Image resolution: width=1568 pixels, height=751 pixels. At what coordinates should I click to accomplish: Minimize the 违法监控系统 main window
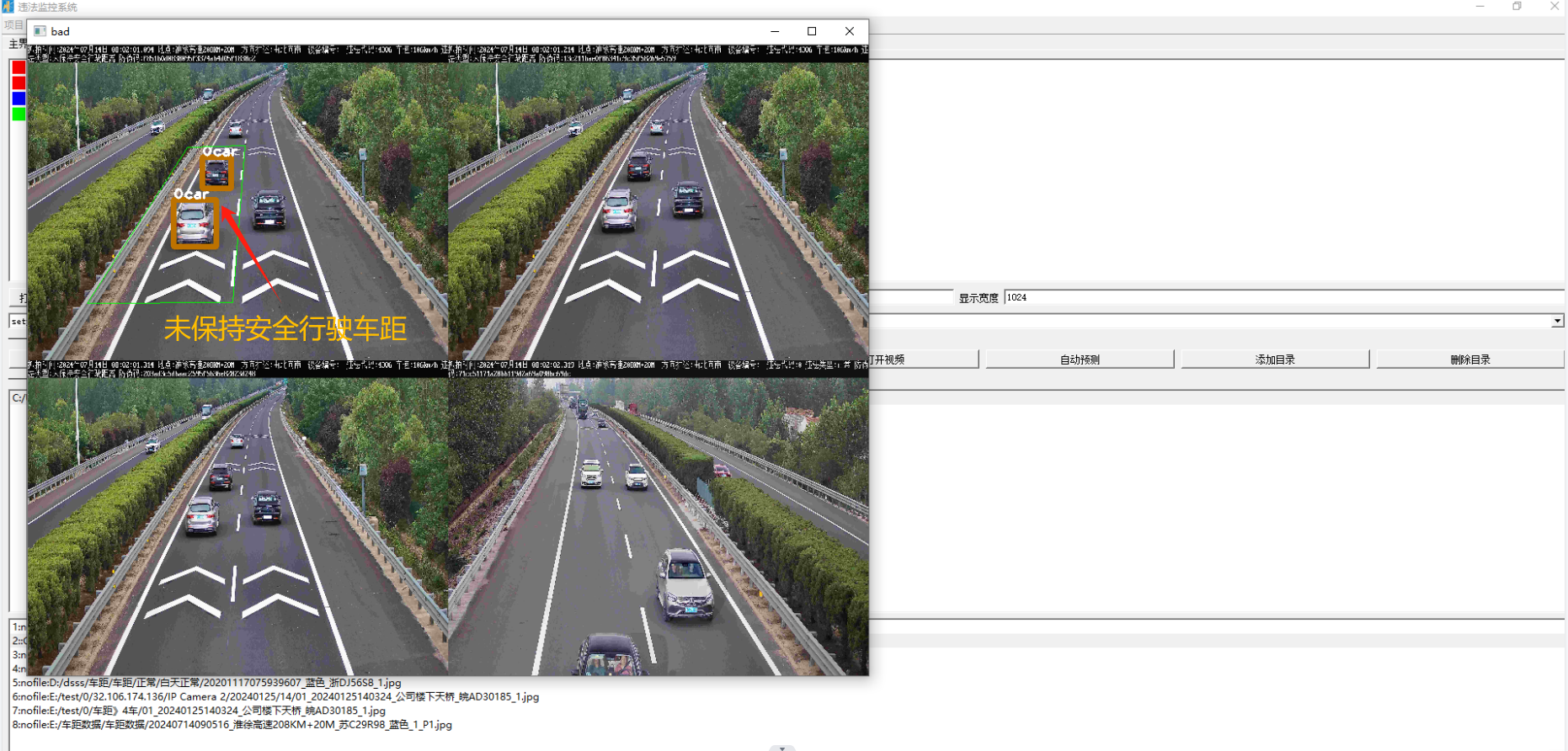[x=1480, y=7]
